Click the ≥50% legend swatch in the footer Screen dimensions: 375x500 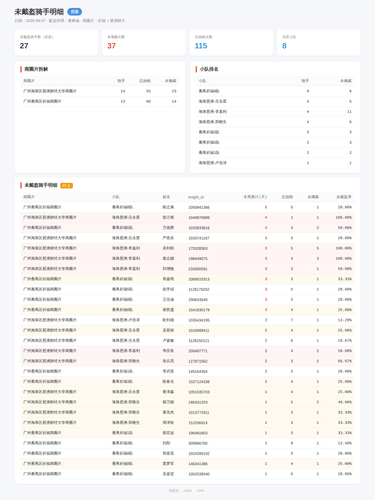point(188,491)
